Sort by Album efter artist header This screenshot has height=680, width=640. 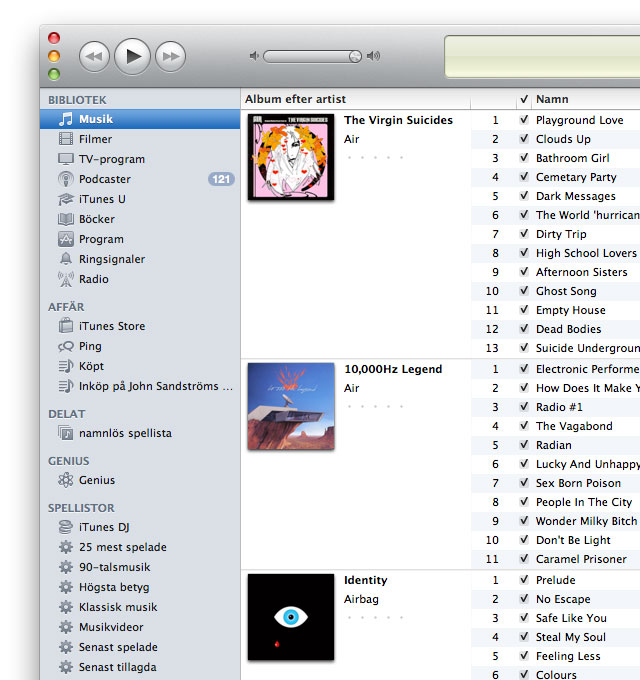tap(356, 99)
